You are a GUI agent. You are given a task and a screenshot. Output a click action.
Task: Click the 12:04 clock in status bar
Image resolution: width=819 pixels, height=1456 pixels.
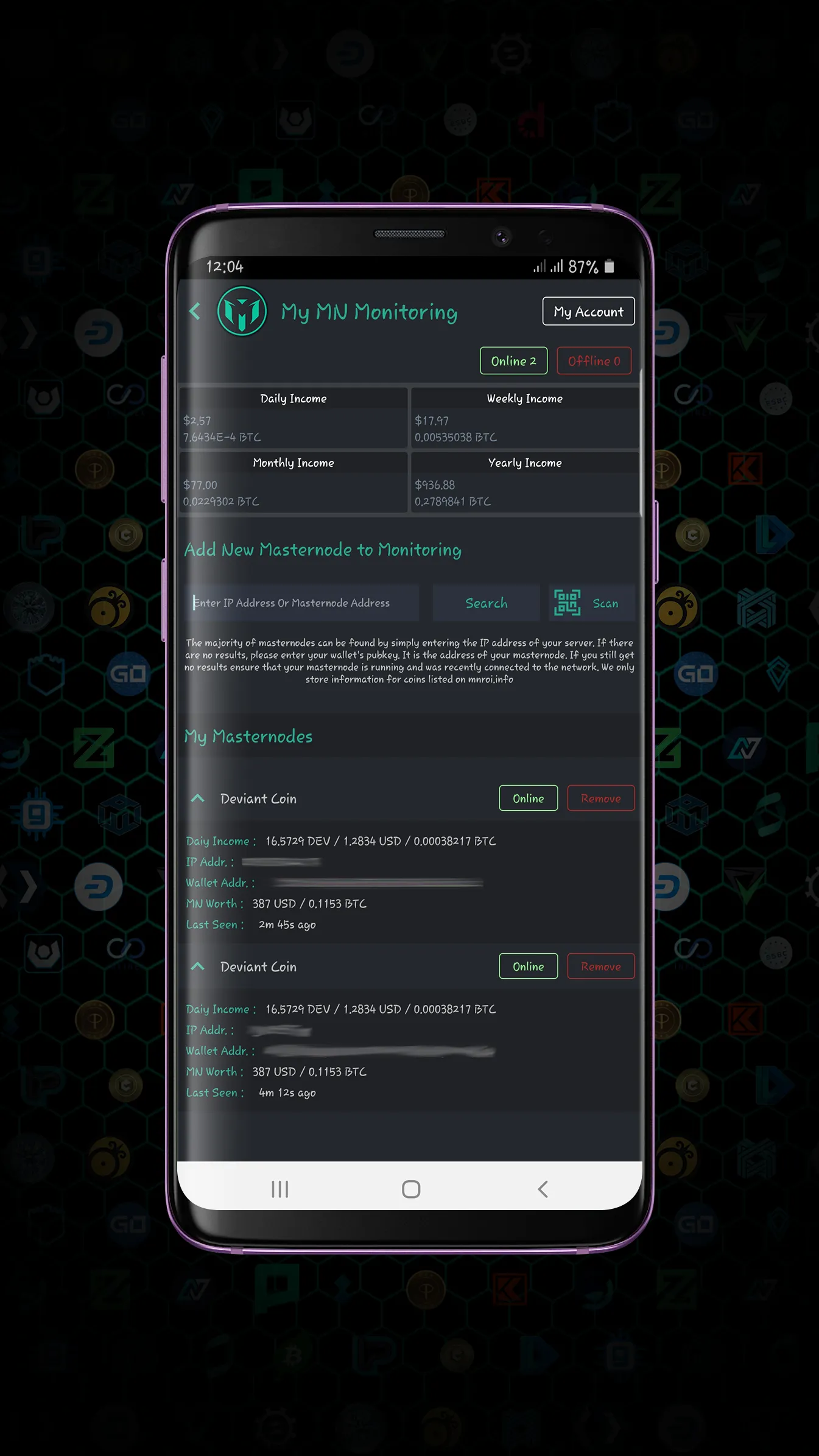225,267
